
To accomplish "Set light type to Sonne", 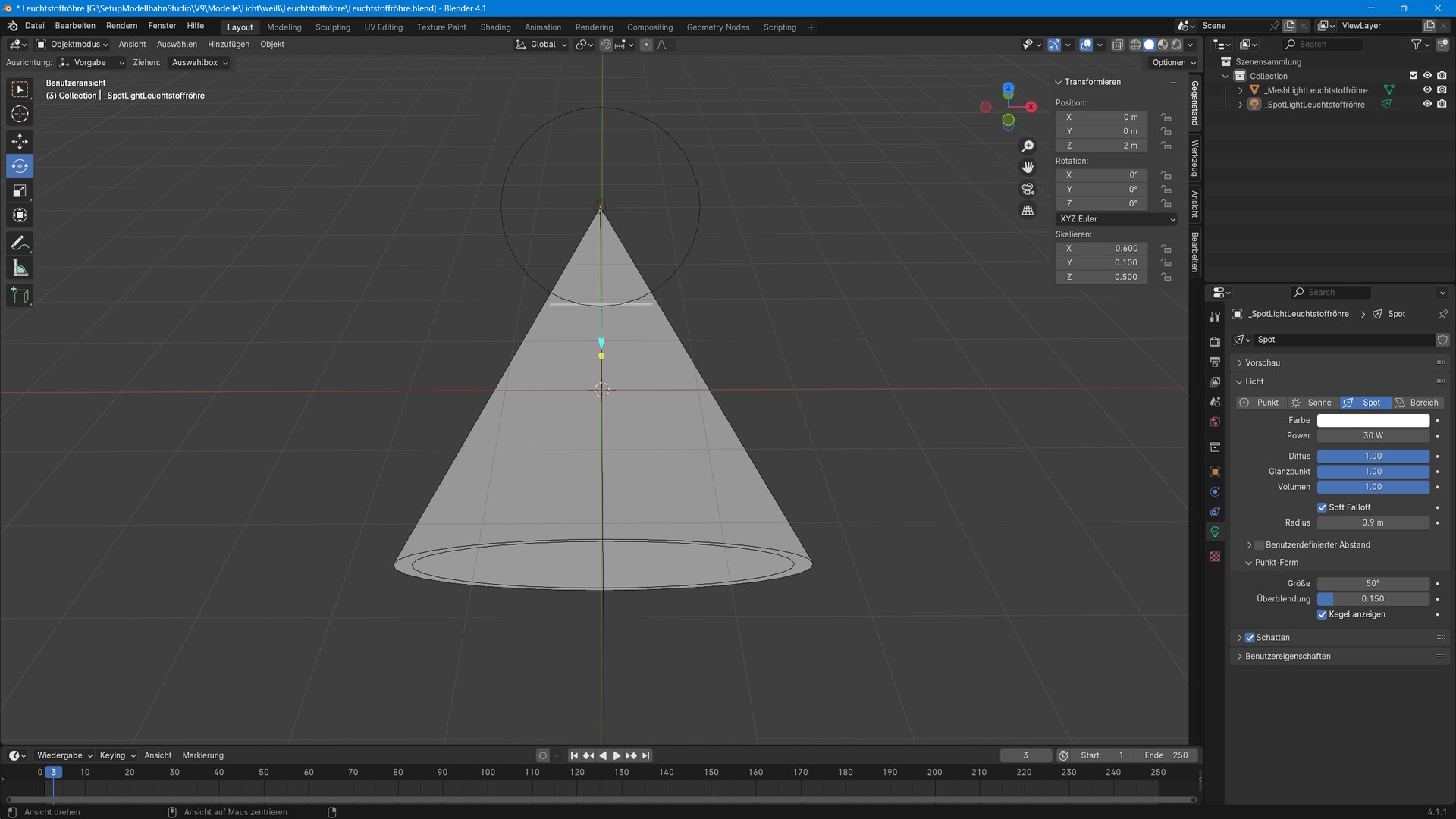I will coord(1312,403).
